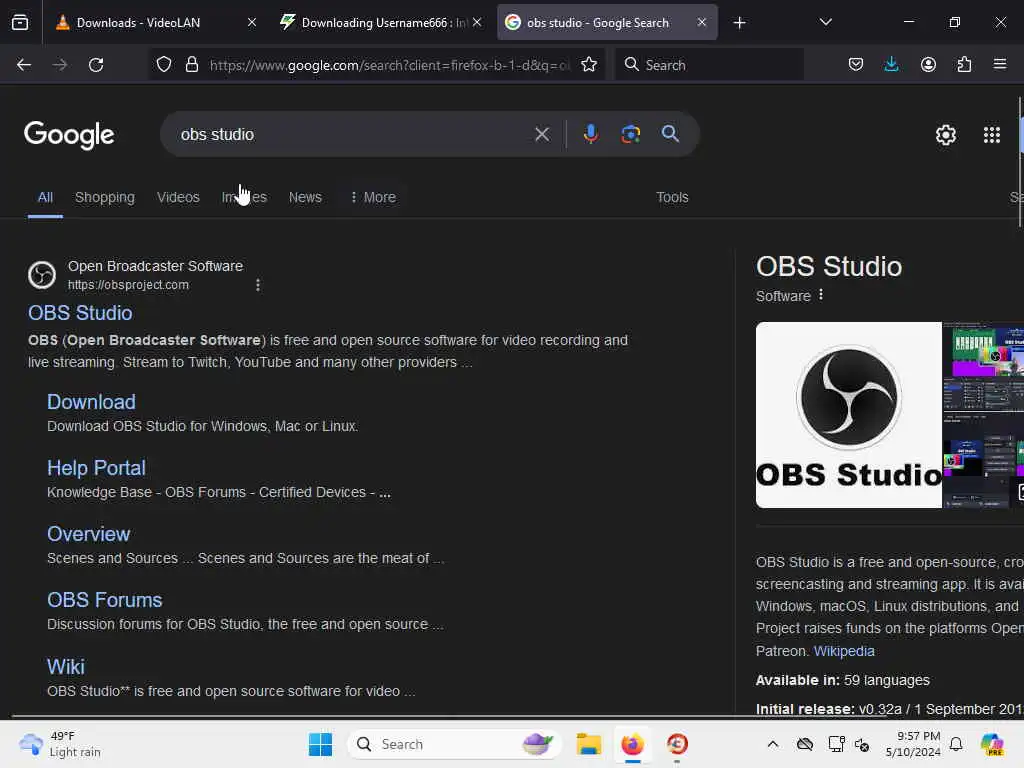Image resolution: width=1024 pixels, height=768 pixels.
Task: Click the OneDrive cloud tray icon
Action: click(x=805, y=744)
